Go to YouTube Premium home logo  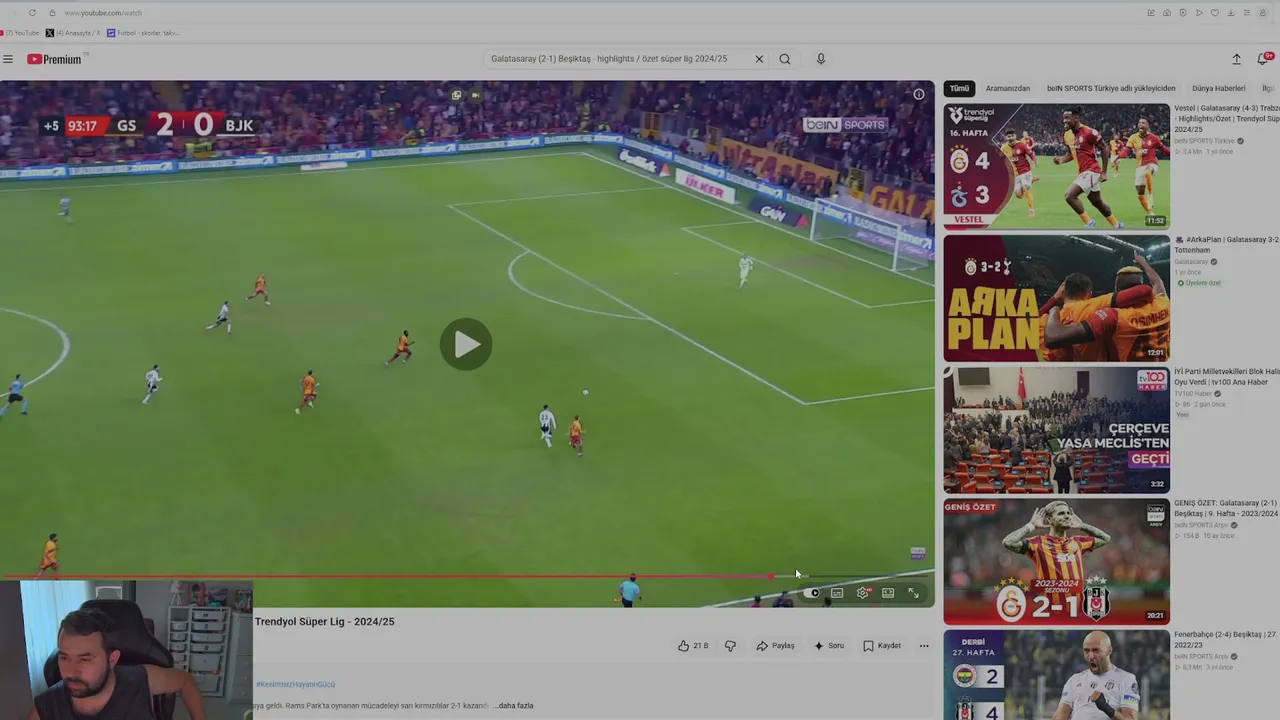tap(54, 59)
